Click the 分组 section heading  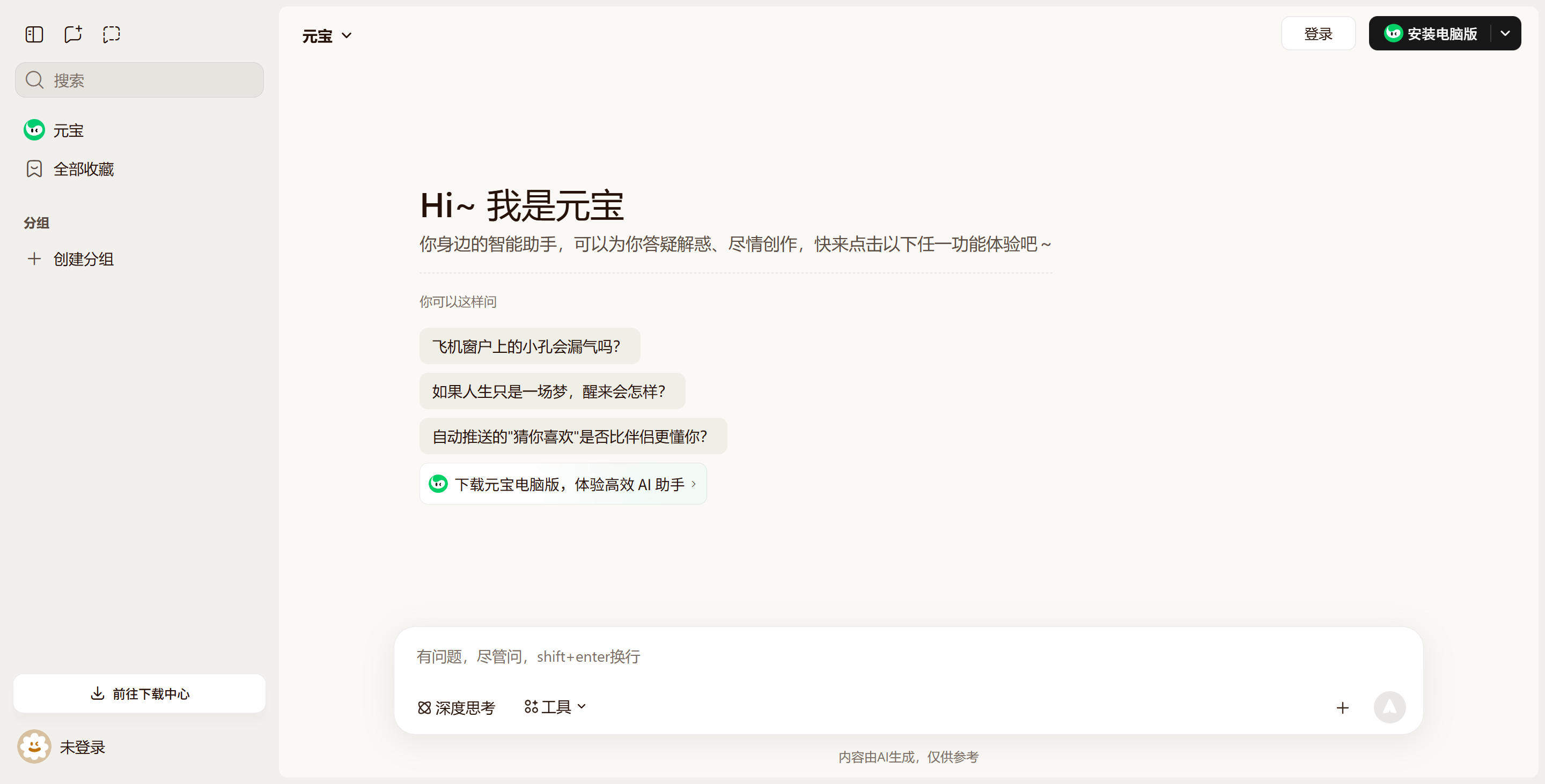point(36,223)
